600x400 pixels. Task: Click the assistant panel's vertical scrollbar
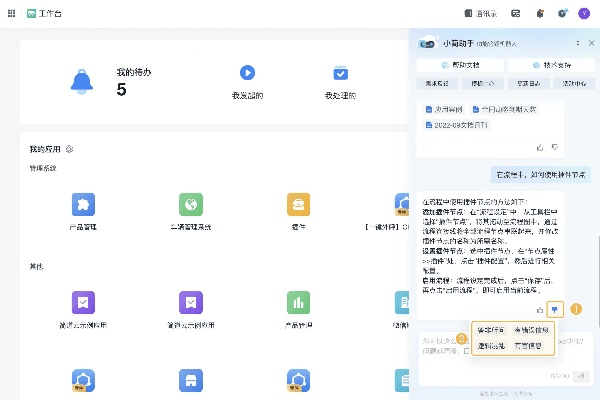[x=598, y=281]
